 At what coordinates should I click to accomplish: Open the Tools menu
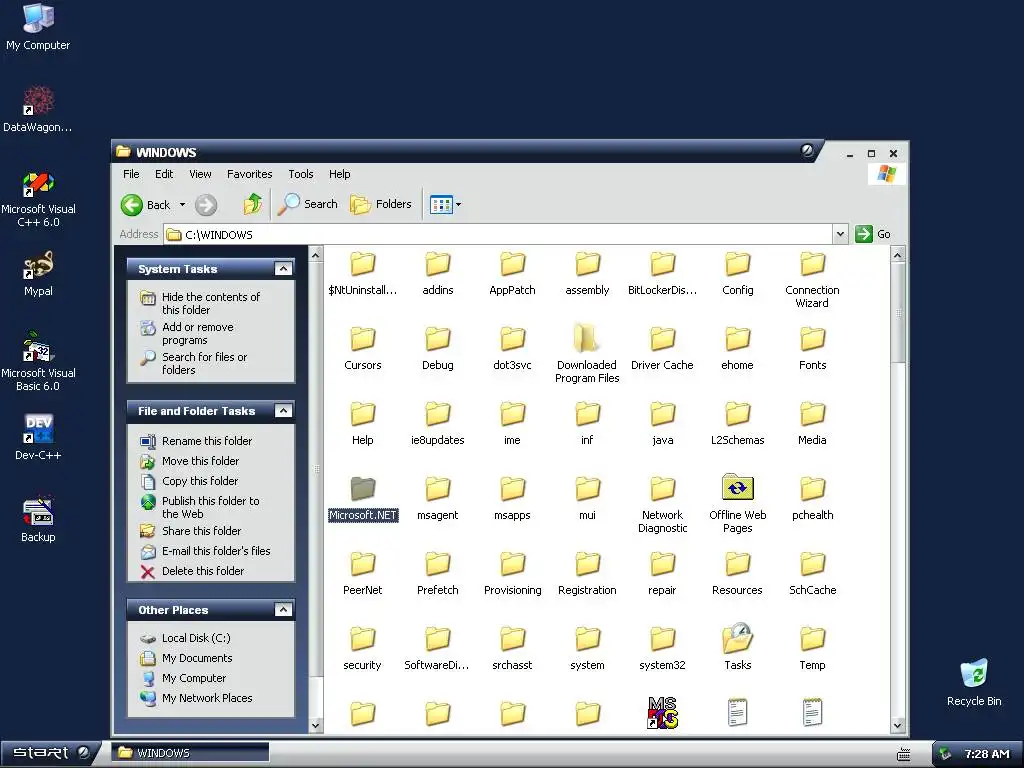(300, 174)
